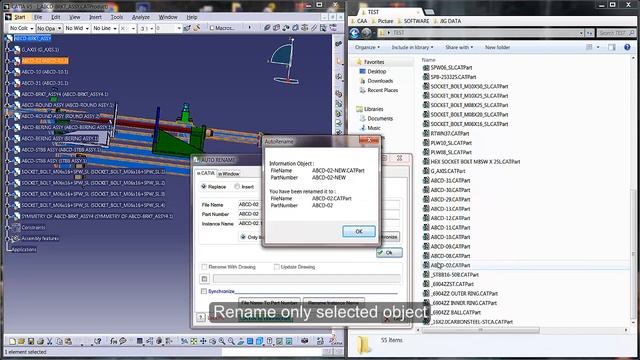Open the Tools menu in CATIA
This screenshot has height=360, width=640.
click(117, 17)
